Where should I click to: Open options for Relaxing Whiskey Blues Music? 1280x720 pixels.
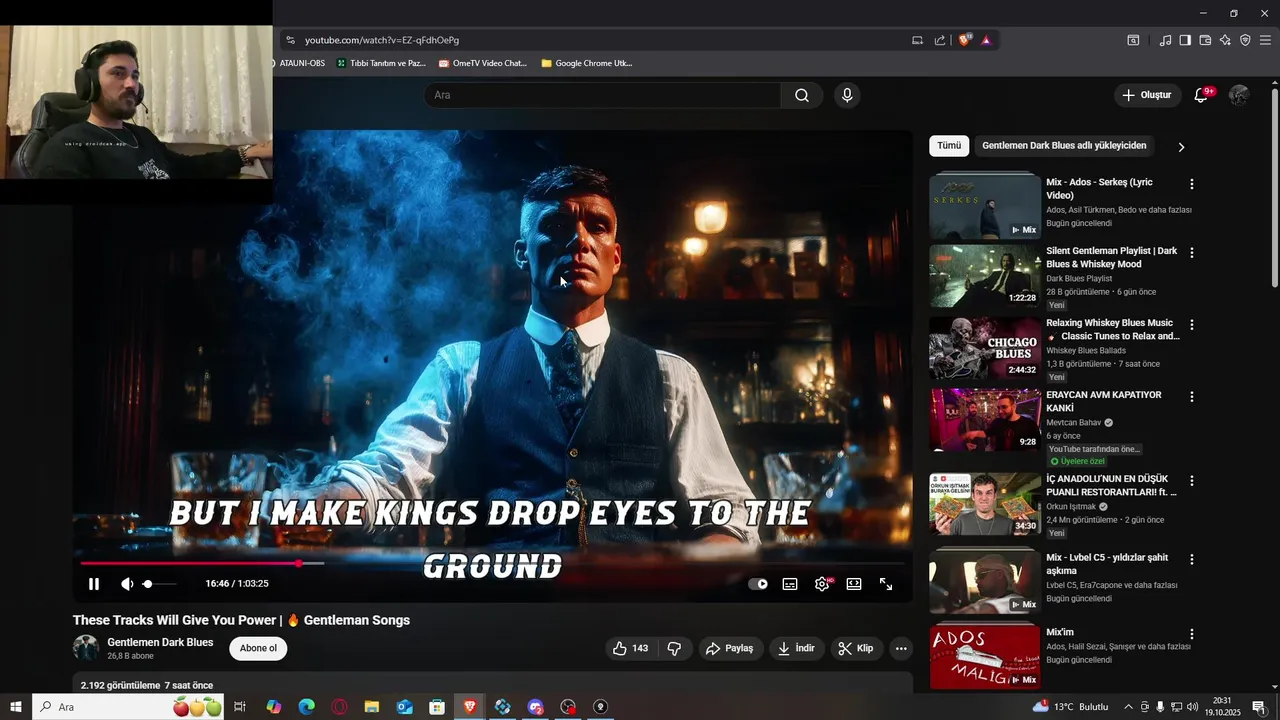point(1191,324)
